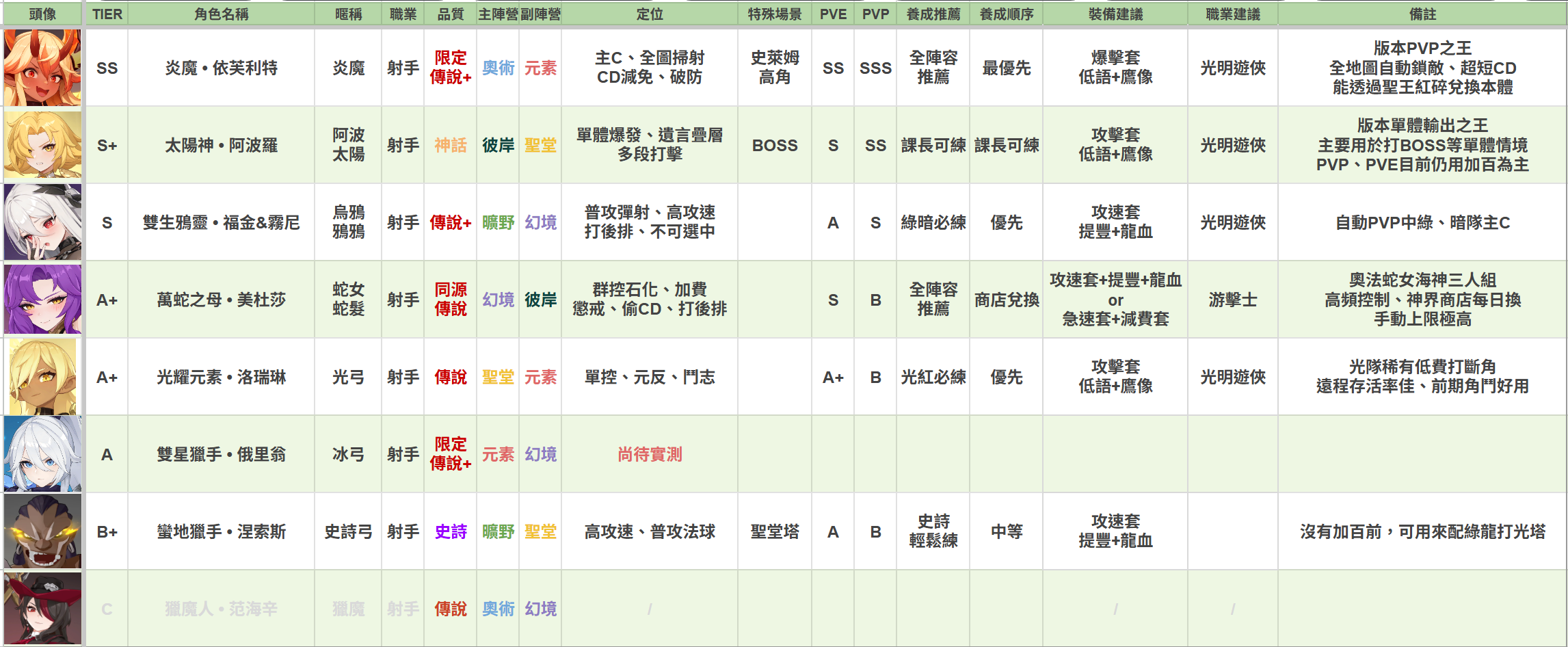Click the TIER column header
Screen dimensions: 1568x647
[x=107, y=14]
